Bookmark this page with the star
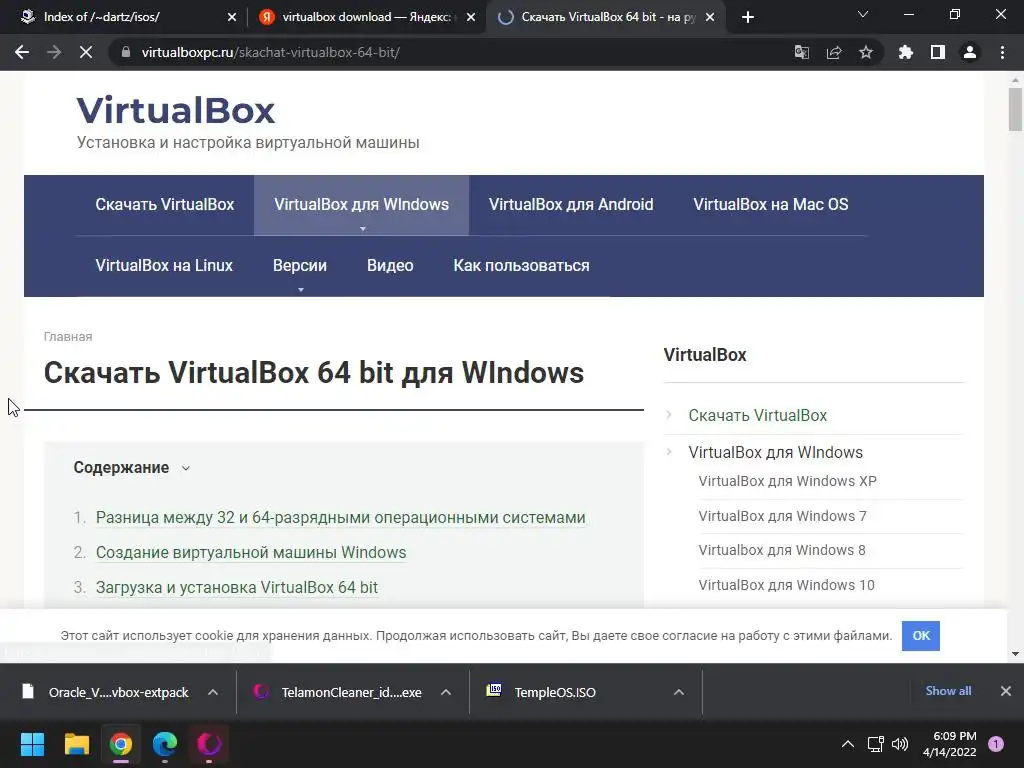 [x=866, y=52]
